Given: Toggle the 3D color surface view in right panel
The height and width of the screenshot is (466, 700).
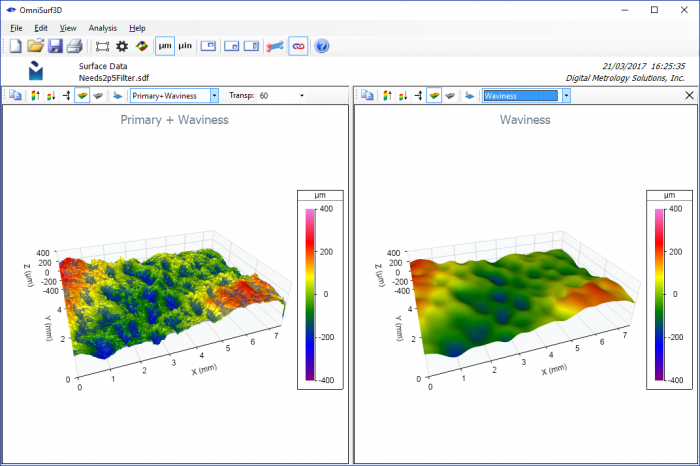Looking at the screenshot, I should [x=434, y=95].
